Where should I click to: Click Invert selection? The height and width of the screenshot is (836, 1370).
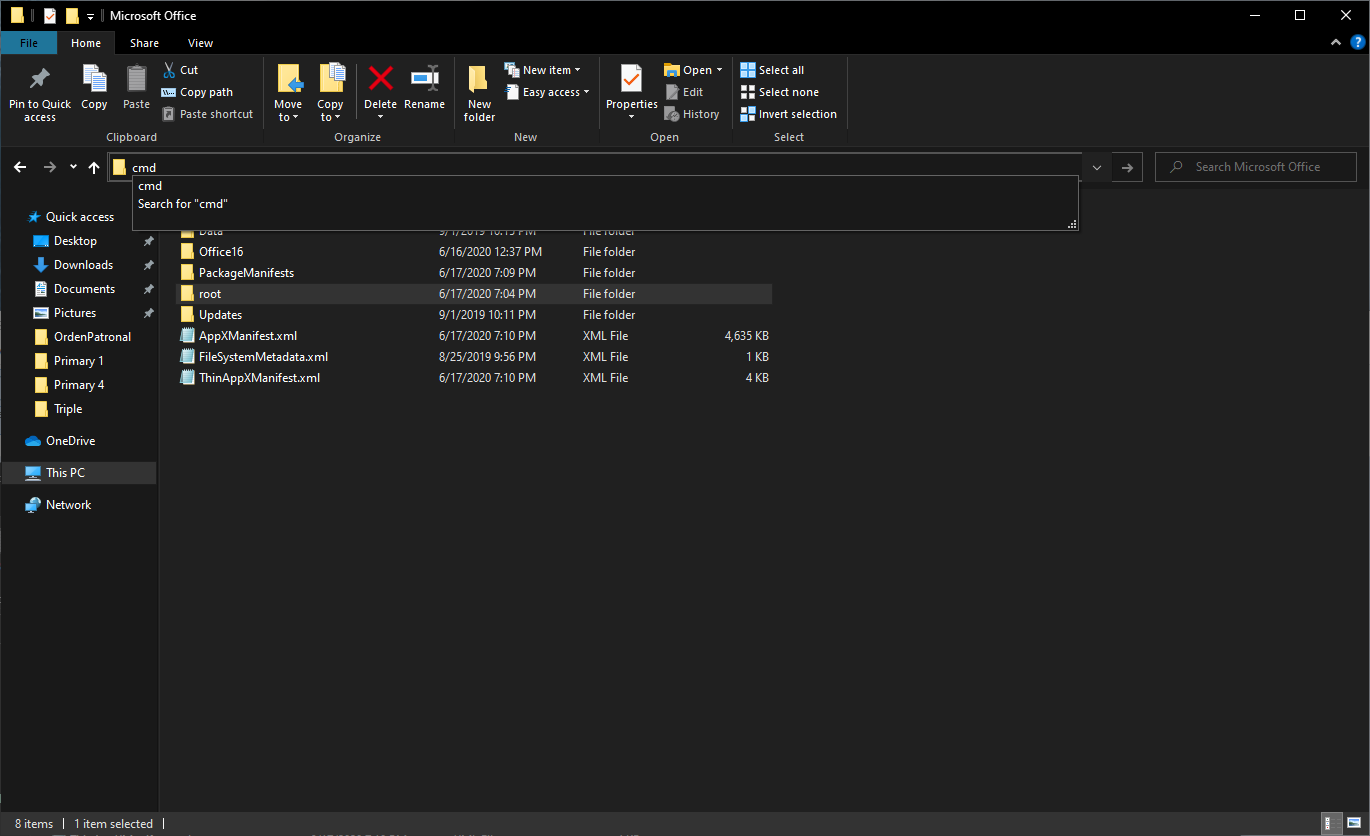coord(788,114)
